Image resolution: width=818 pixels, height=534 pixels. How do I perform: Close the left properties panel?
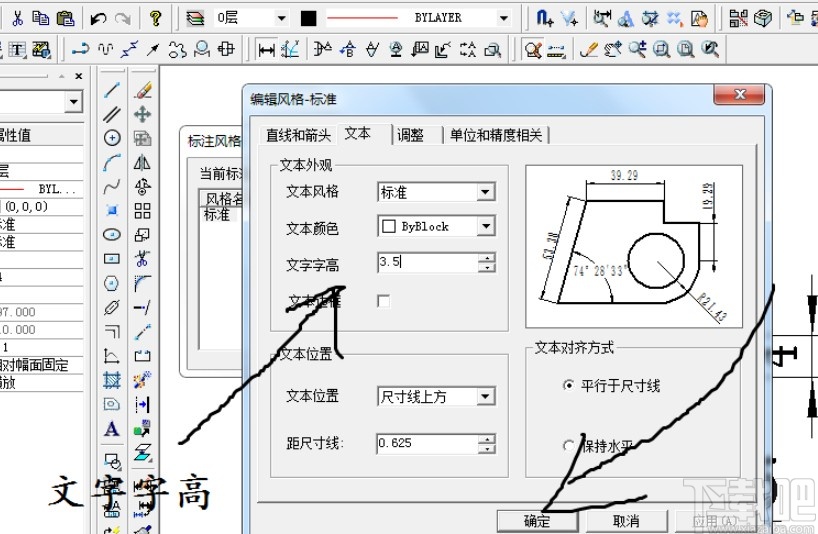coord(79,76)
